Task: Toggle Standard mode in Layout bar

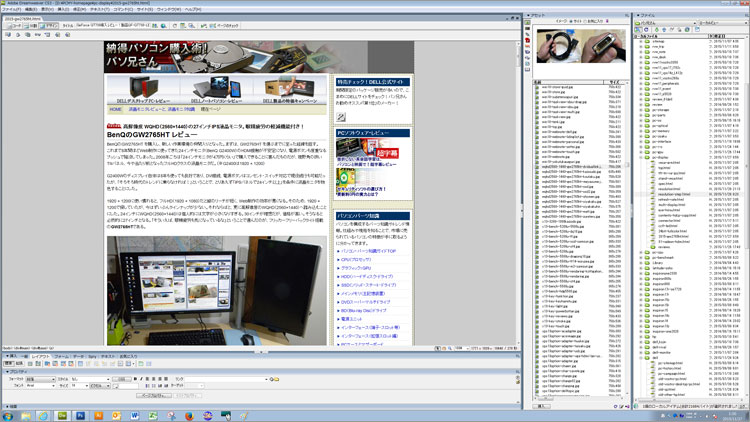Action: [x=10, y=364]
